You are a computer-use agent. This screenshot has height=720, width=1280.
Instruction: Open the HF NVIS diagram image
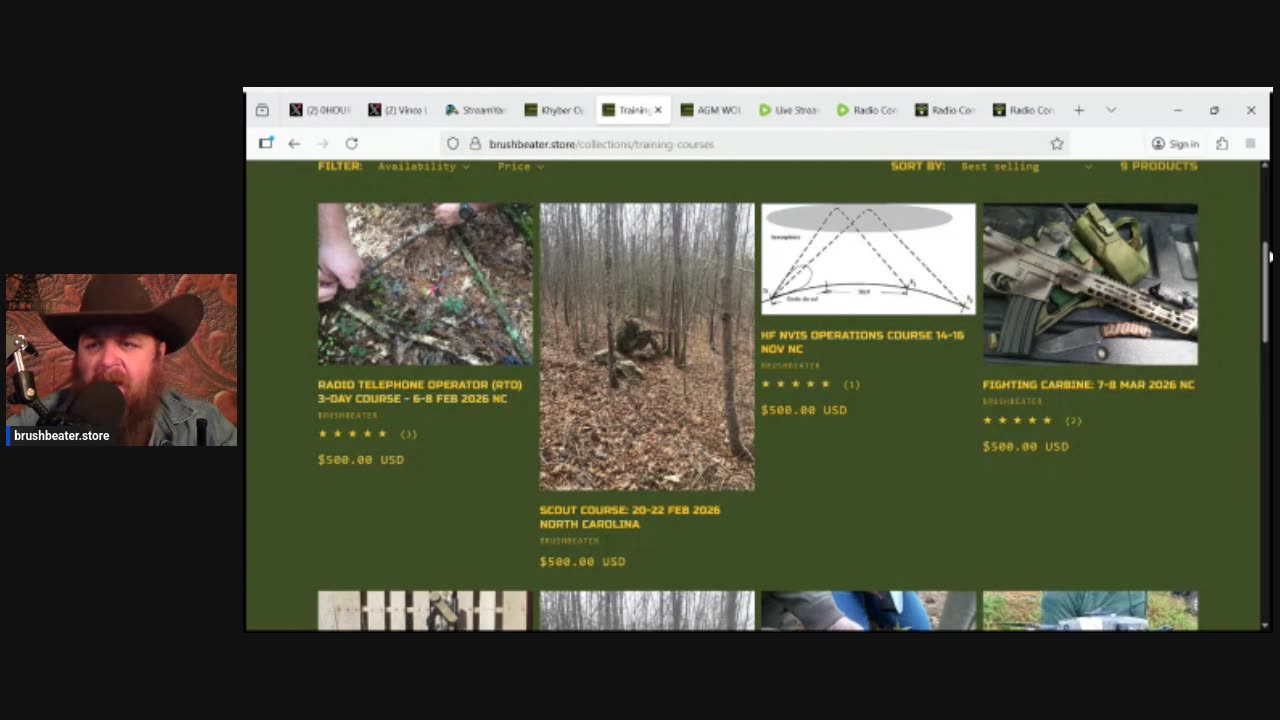point(868,259)
